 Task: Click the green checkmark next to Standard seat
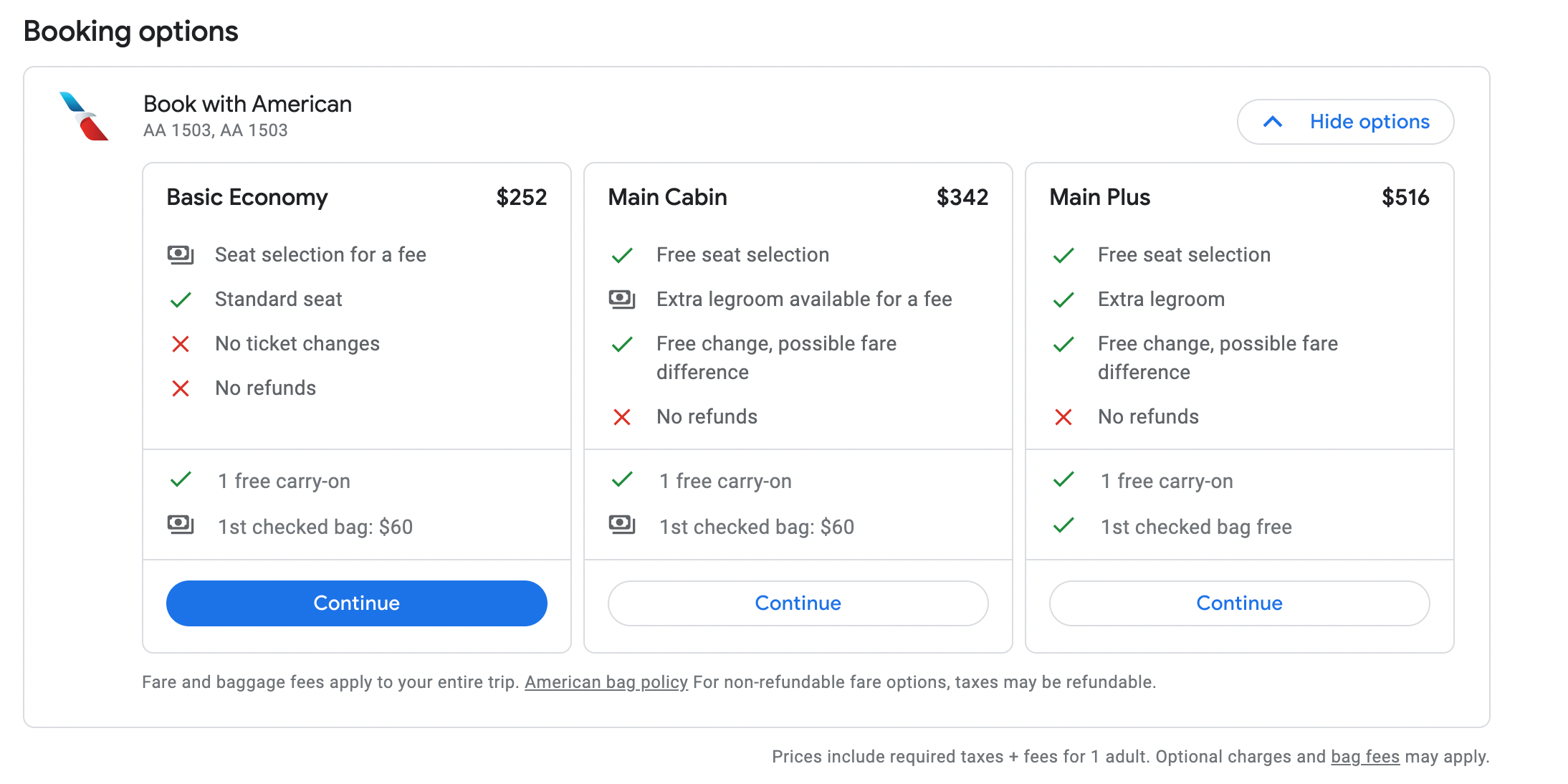pyautogui.click(x=181, y=300)
